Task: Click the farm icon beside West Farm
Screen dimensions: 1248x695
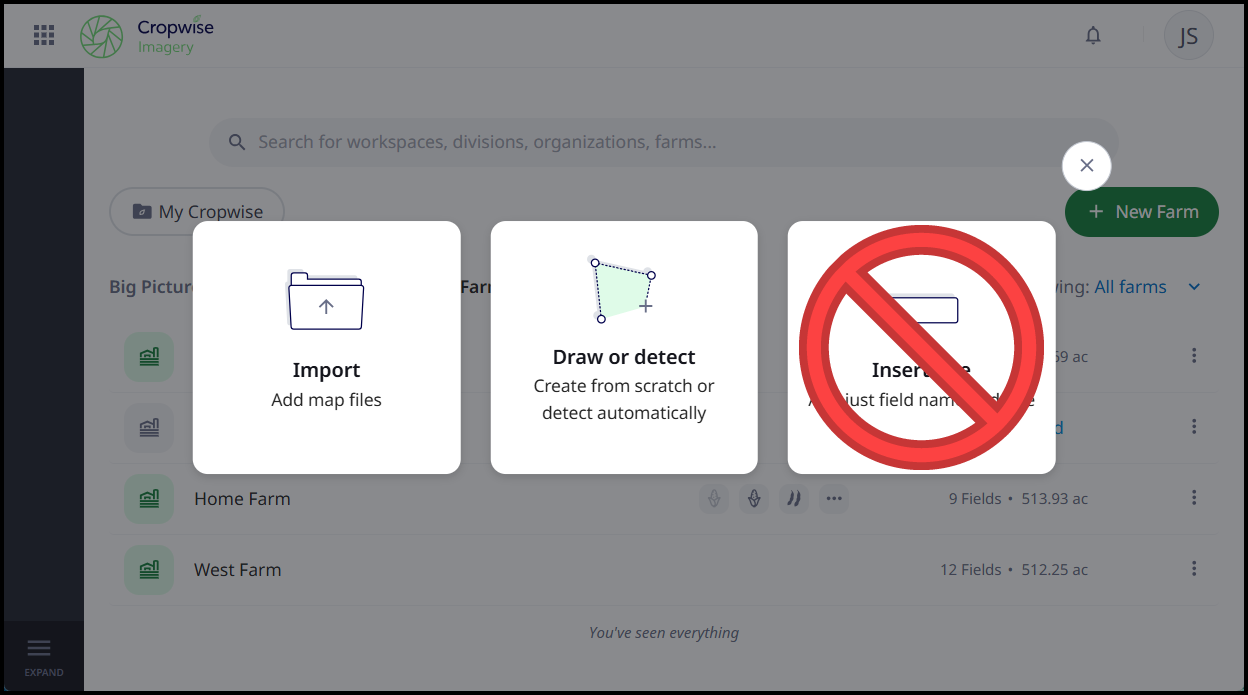Action: (x=148, y=569)
